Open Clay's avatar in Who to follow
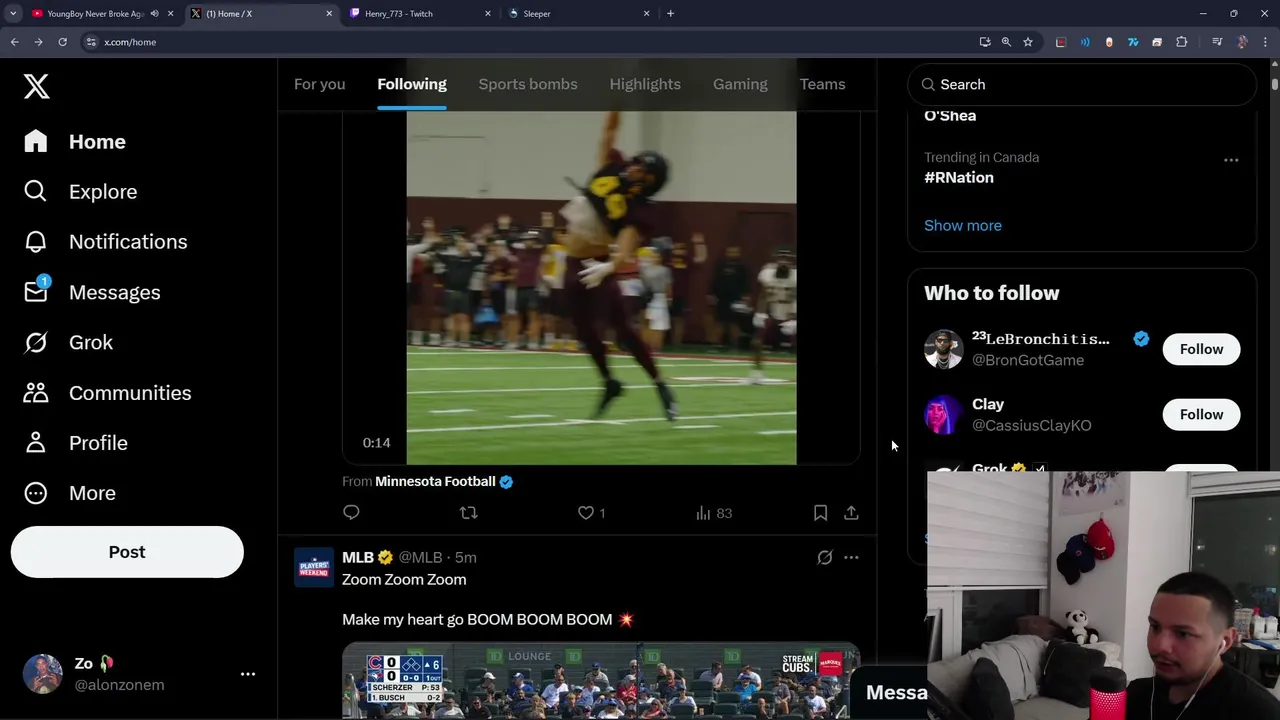Screen dimensions: 1280x720 (x=943, y=415)
